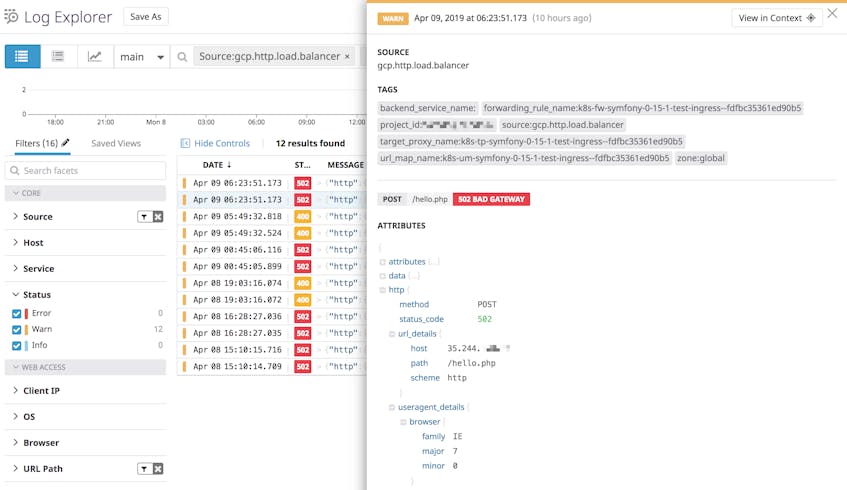Expand the Source facet

[15, 216]
